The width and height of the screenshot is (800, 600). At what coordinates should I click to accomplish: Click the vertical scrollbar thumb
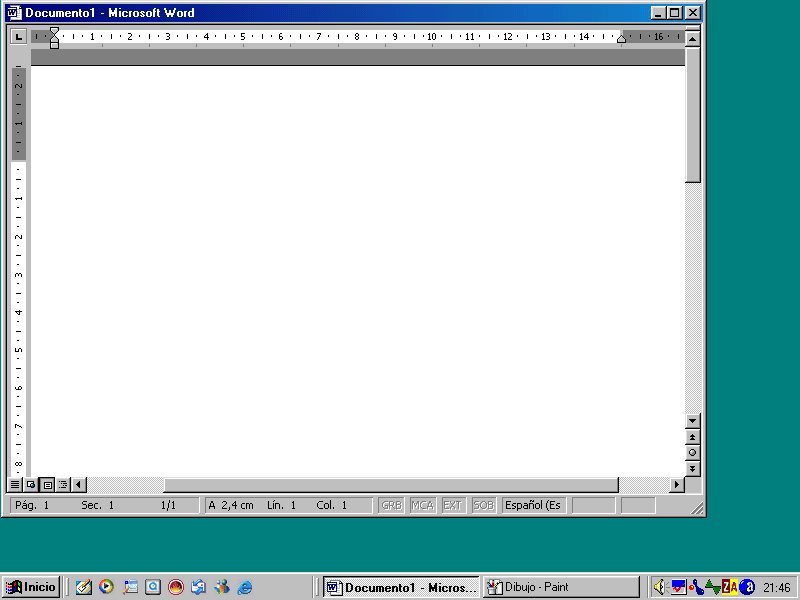coord(692,114)
